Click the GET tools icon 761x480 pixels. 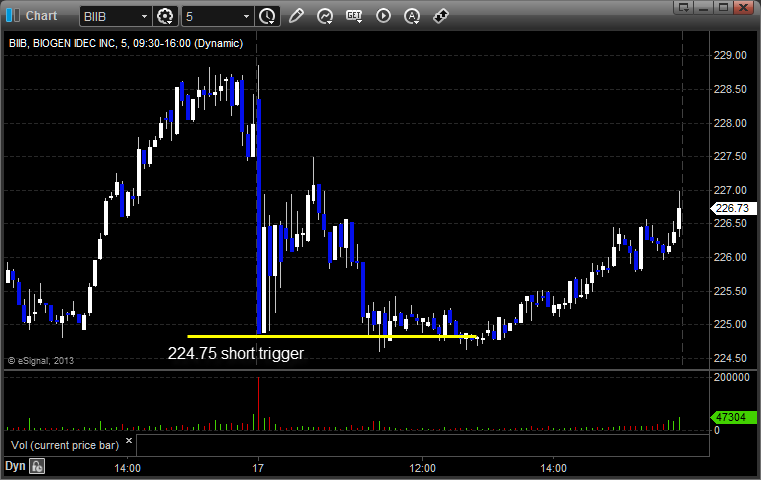(354, 16)
